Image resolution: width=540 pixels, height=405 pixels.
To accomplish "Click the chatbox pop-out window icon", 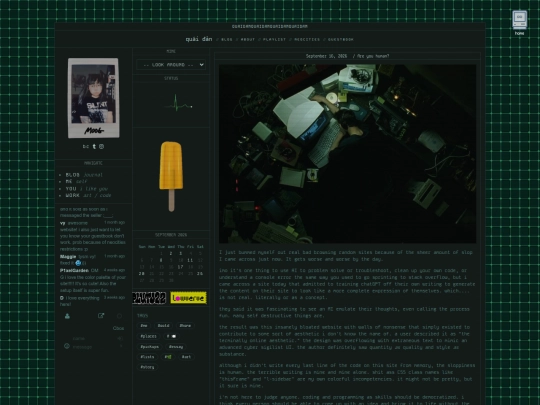I will (x=101, y=316).
